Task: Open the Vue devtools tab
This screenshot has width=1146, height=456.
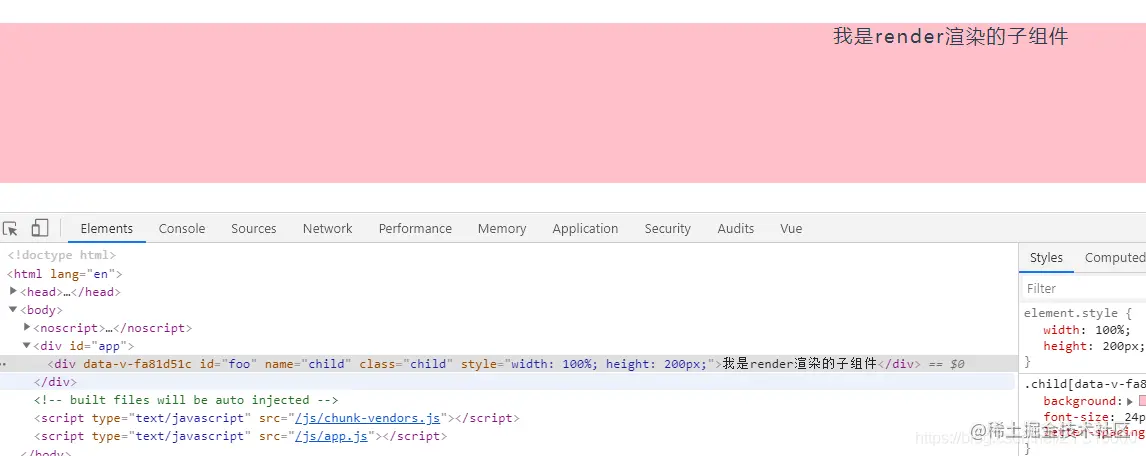Action: click(791, 229)
